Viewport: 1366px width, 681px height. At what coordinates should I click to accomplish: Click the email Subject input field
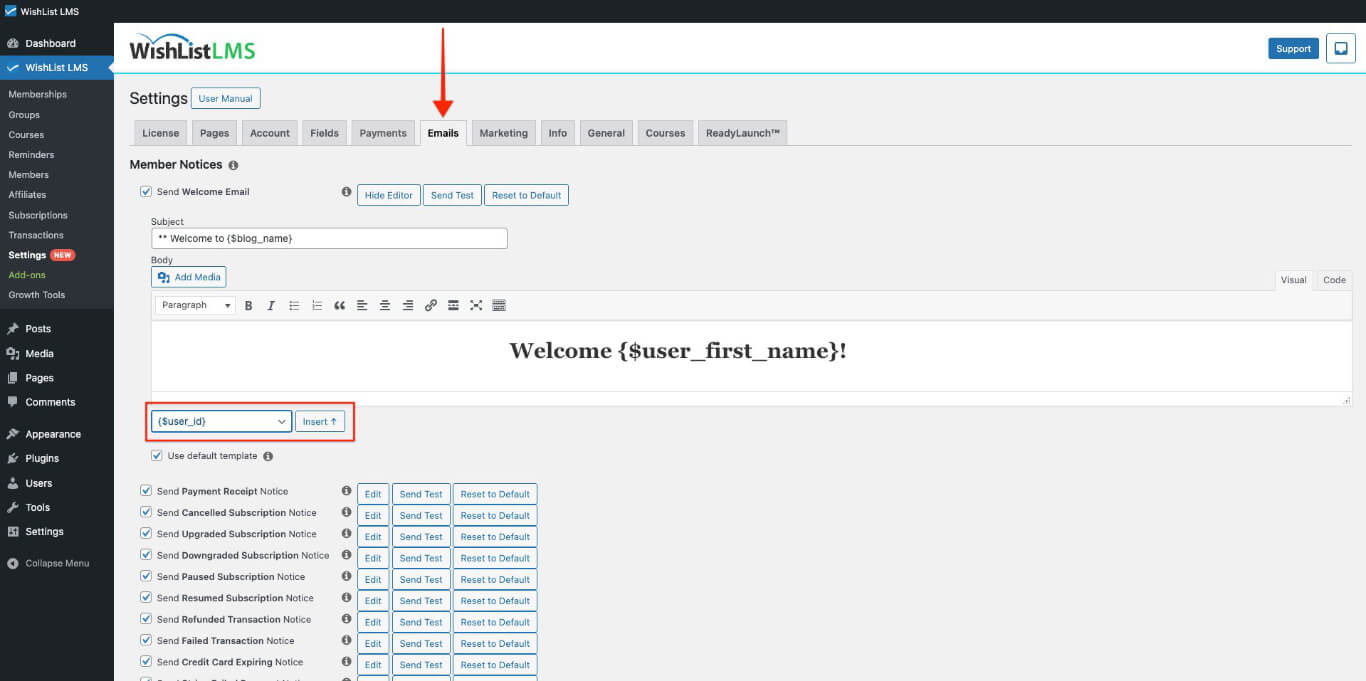coord(329,238)
